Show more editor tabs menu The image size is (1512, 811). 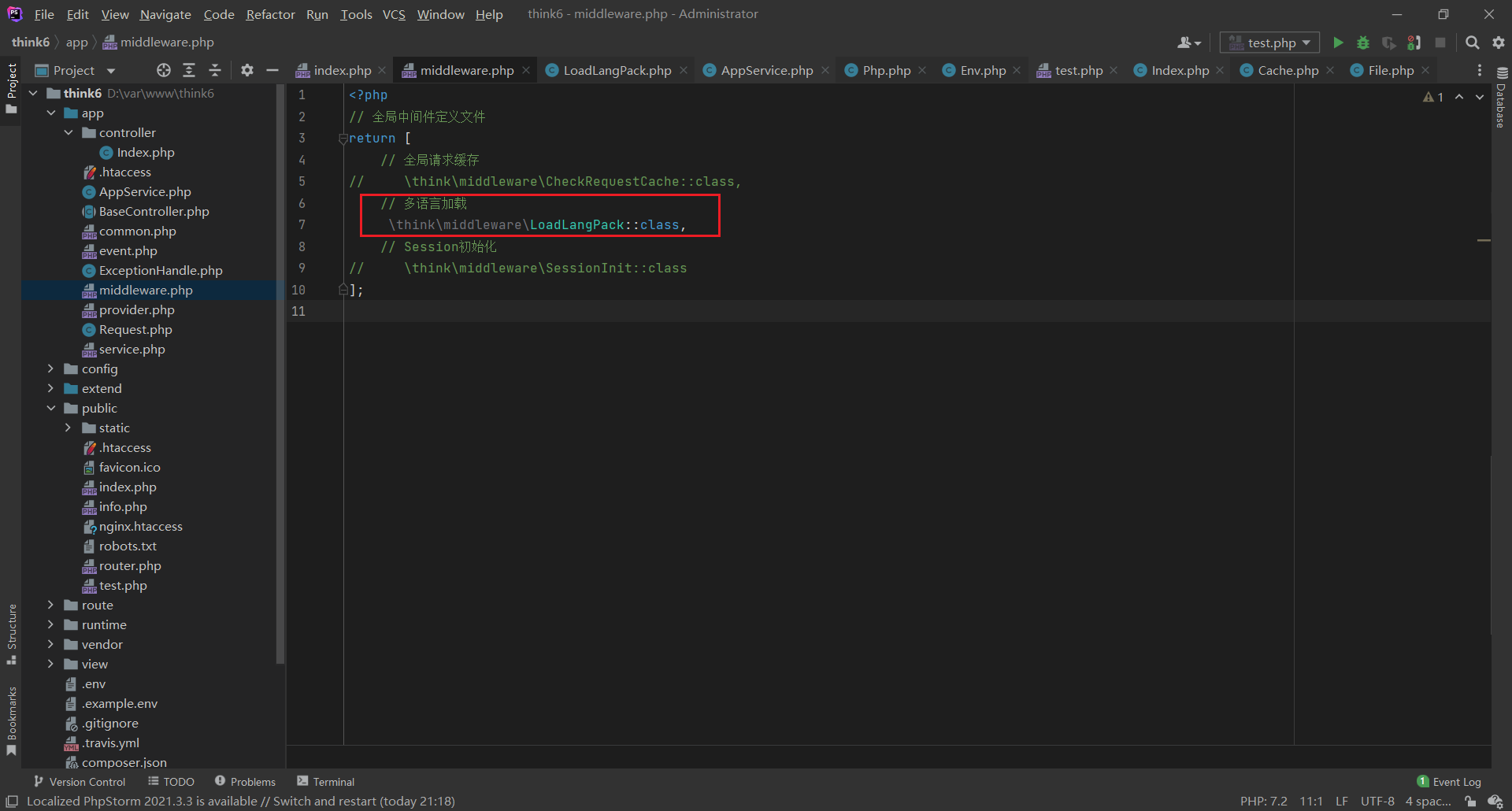coord(1480,70)
